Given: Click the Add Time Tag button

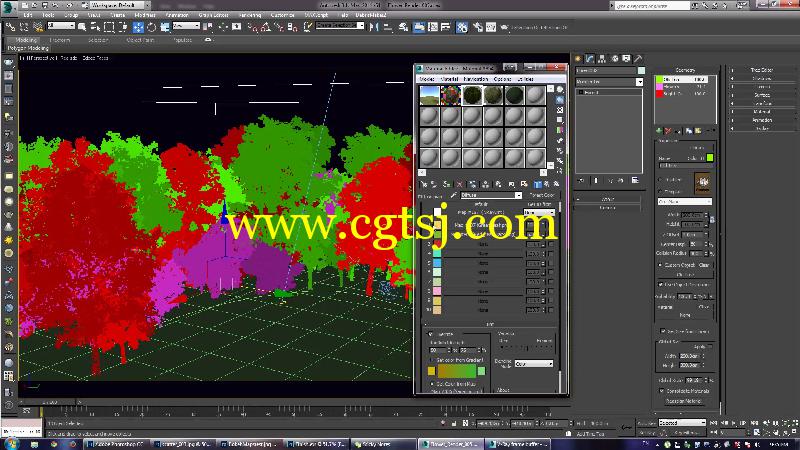Looking at the screenshot, I should pyautogui.click(x=590, y=434).
